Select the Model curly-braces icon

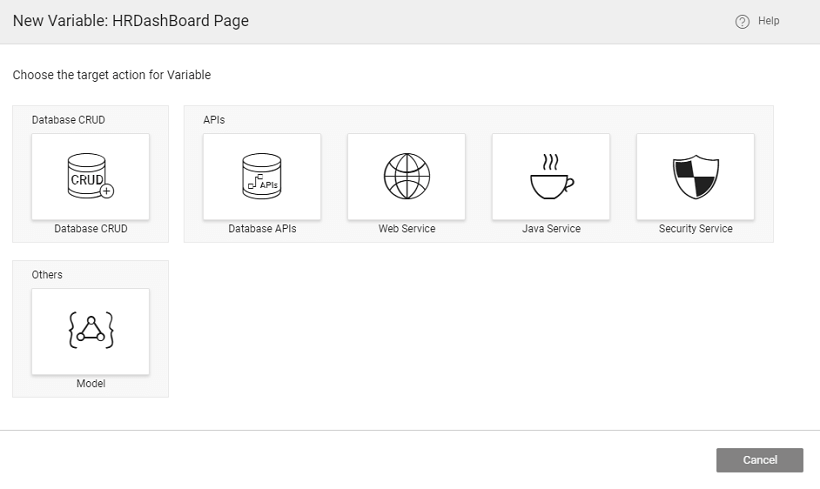(90, 331)
